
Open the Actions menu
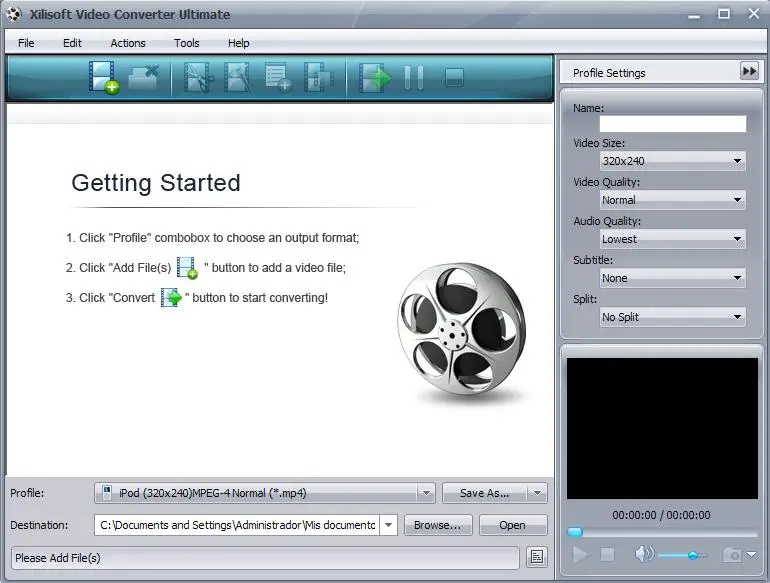(128, 43)
